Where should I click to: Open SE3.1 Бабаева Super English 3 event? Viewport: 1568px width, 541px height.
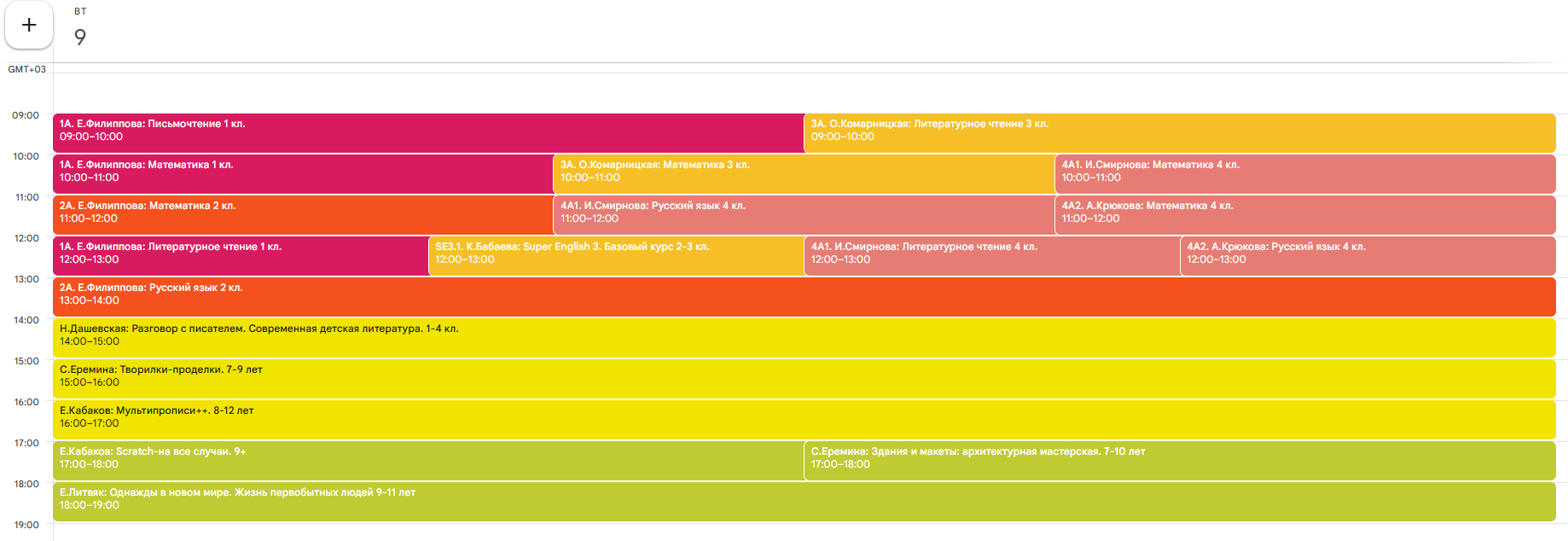pyautogui.click(x=616, y=256)
